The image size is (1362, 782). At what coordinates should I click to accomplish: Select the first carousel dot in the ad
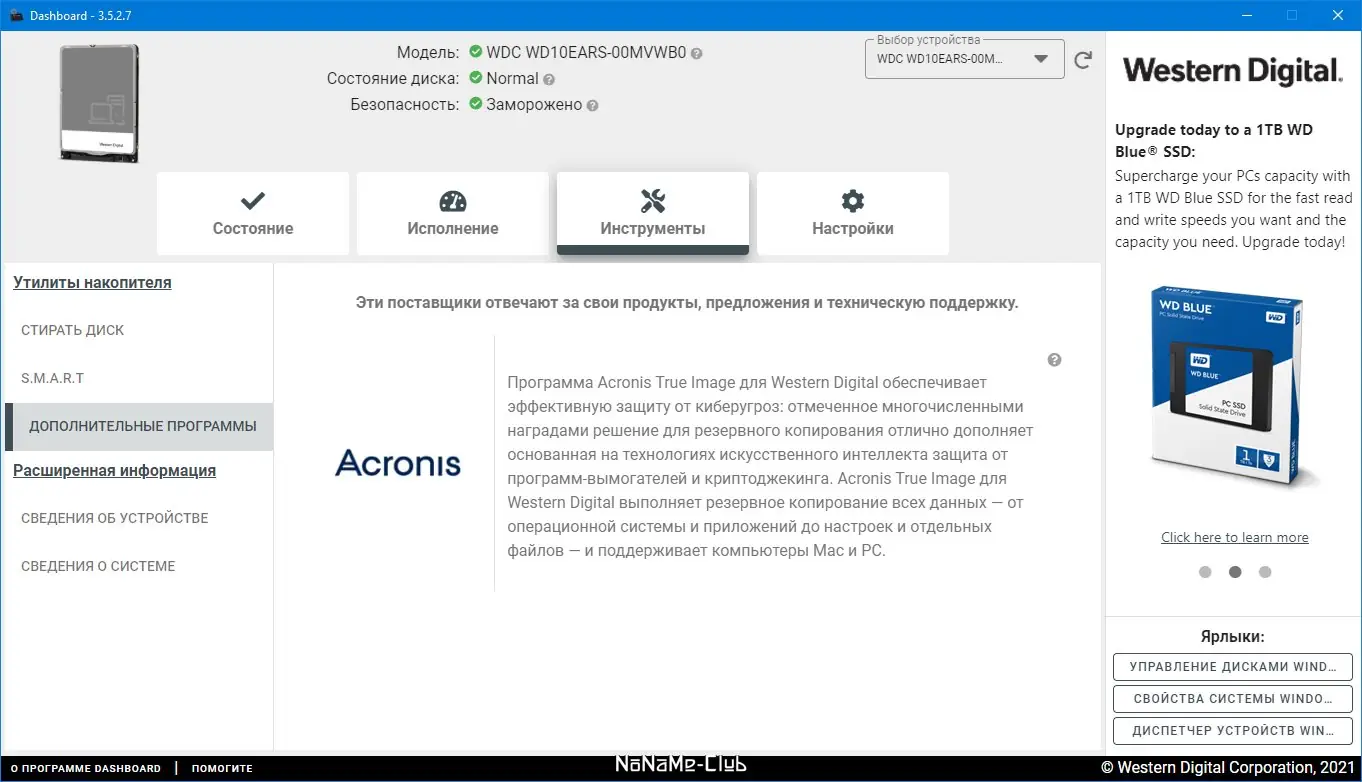1205,572
